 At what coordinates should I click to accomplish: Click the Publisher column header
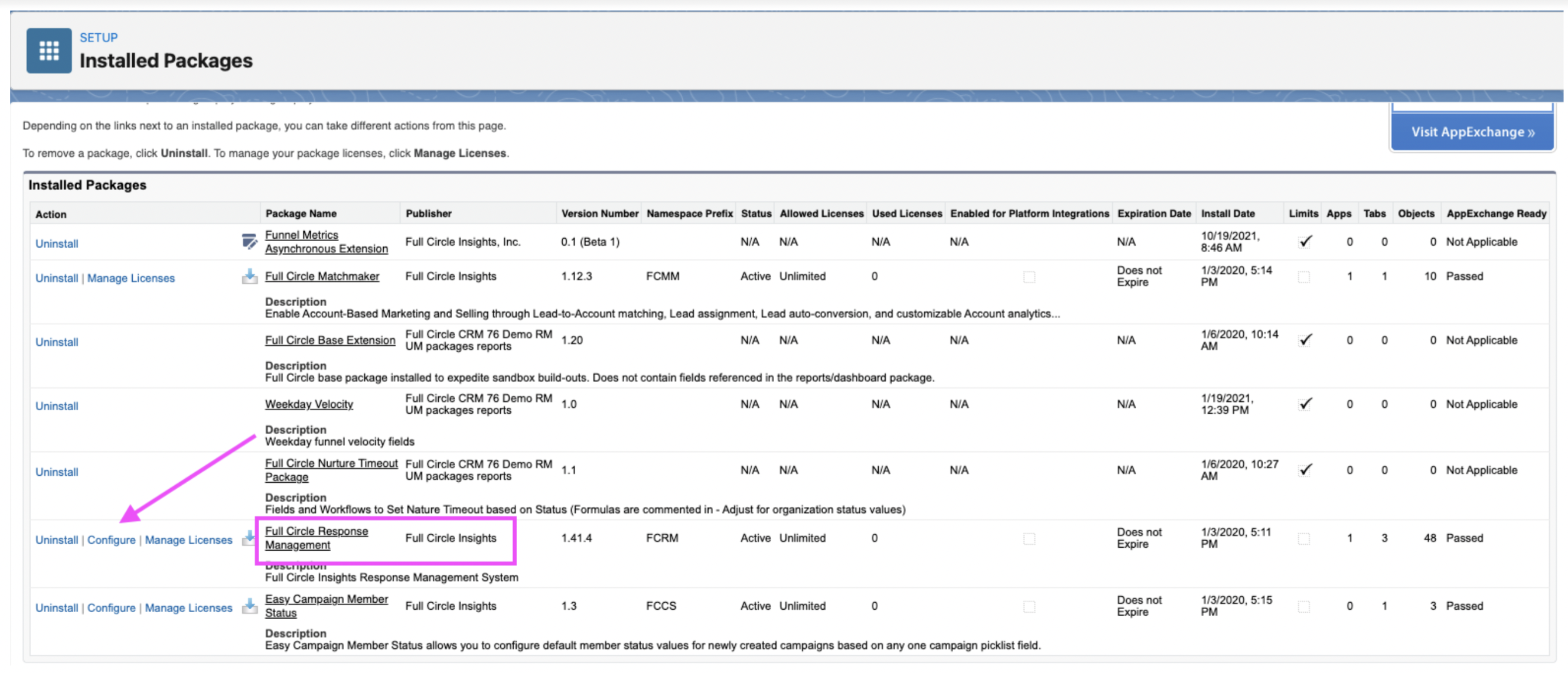click(x=428, y=214)
